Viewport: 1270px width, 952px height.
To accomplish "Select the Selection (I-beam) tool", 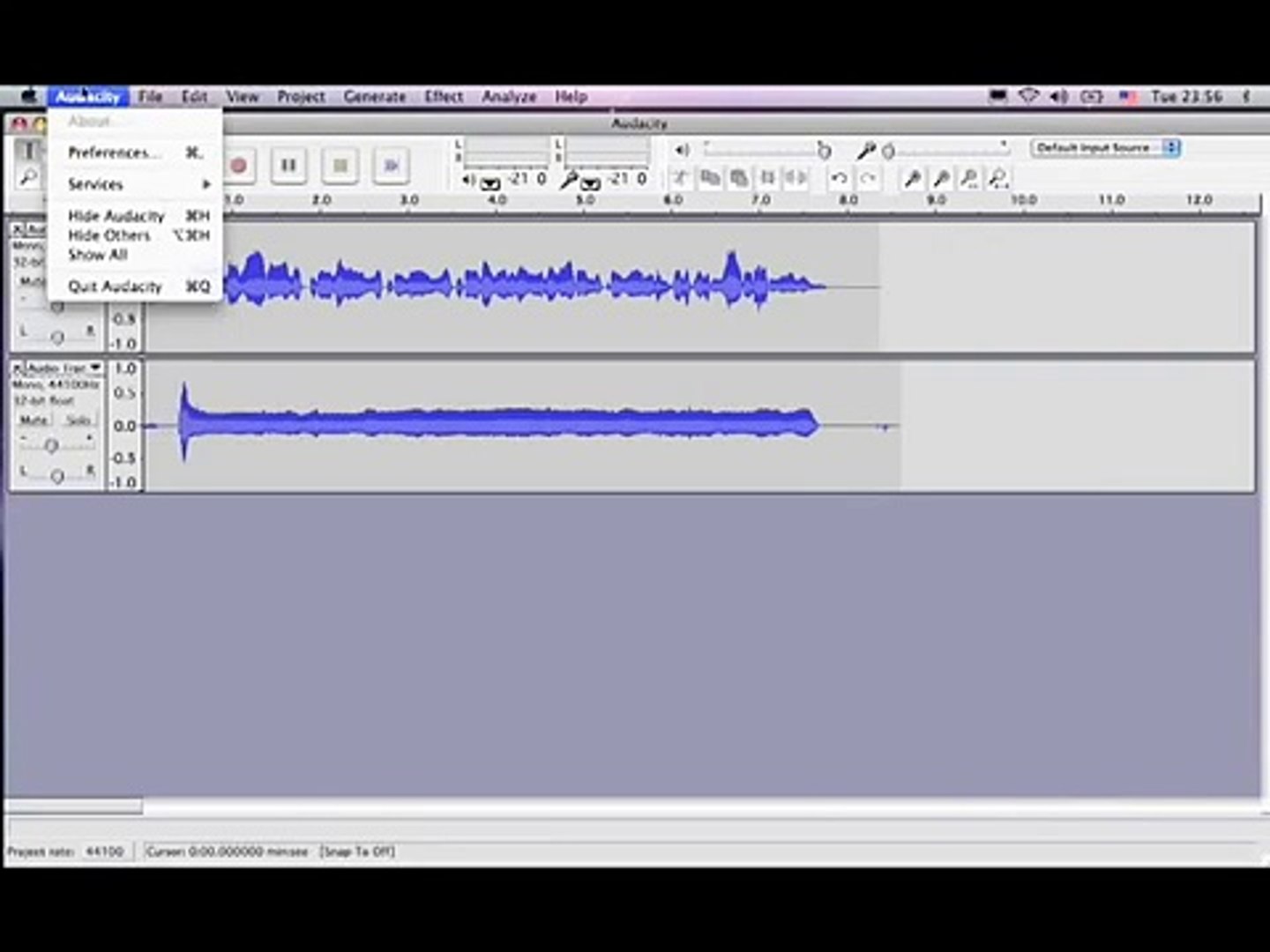I will point(28,150).
